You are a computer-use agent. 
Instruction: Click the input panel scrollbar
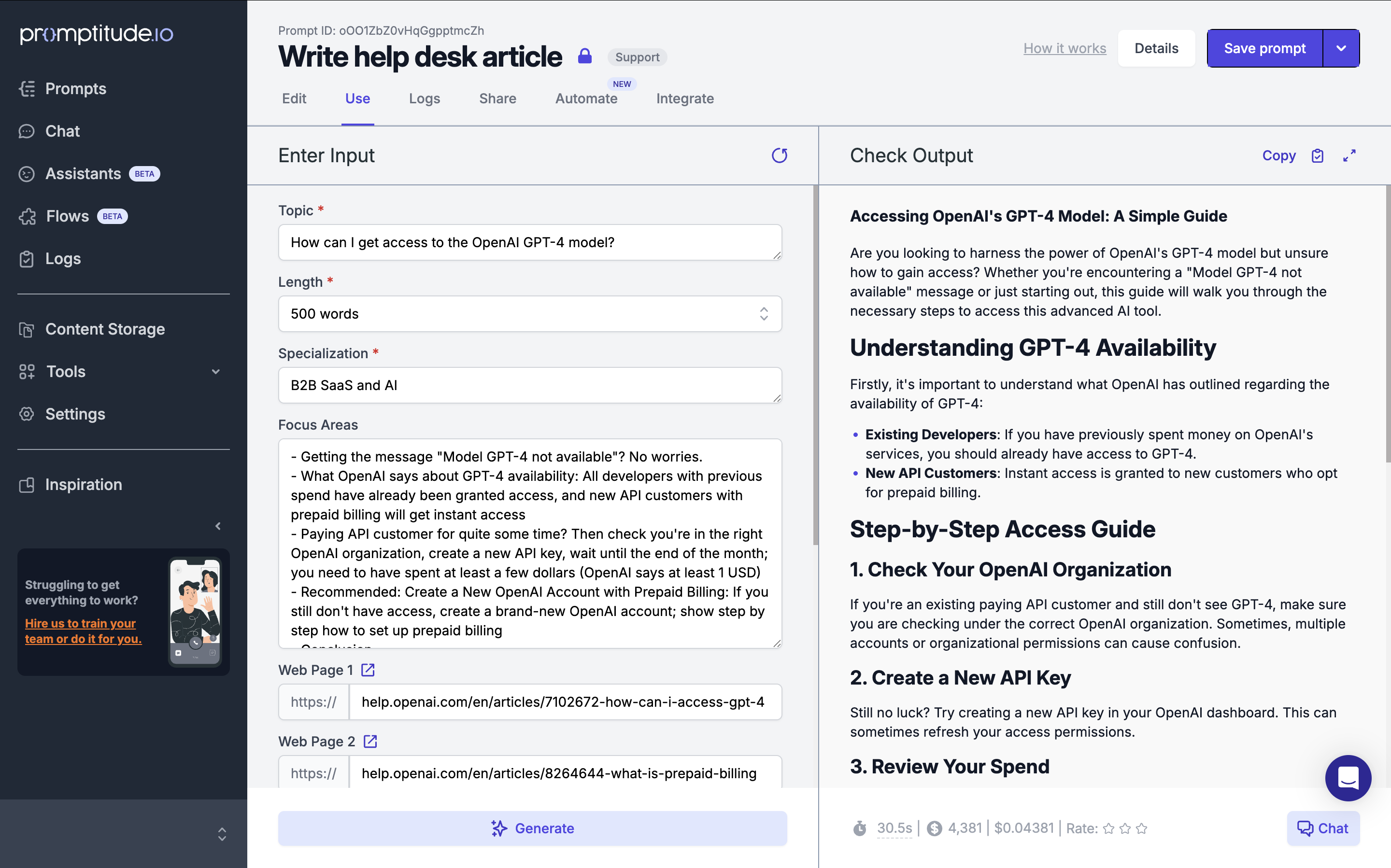(815, 364)
